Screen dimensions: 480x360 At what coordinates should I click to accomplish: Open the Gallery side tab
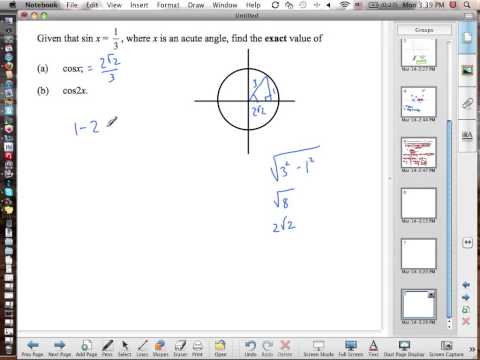point(467,70)
